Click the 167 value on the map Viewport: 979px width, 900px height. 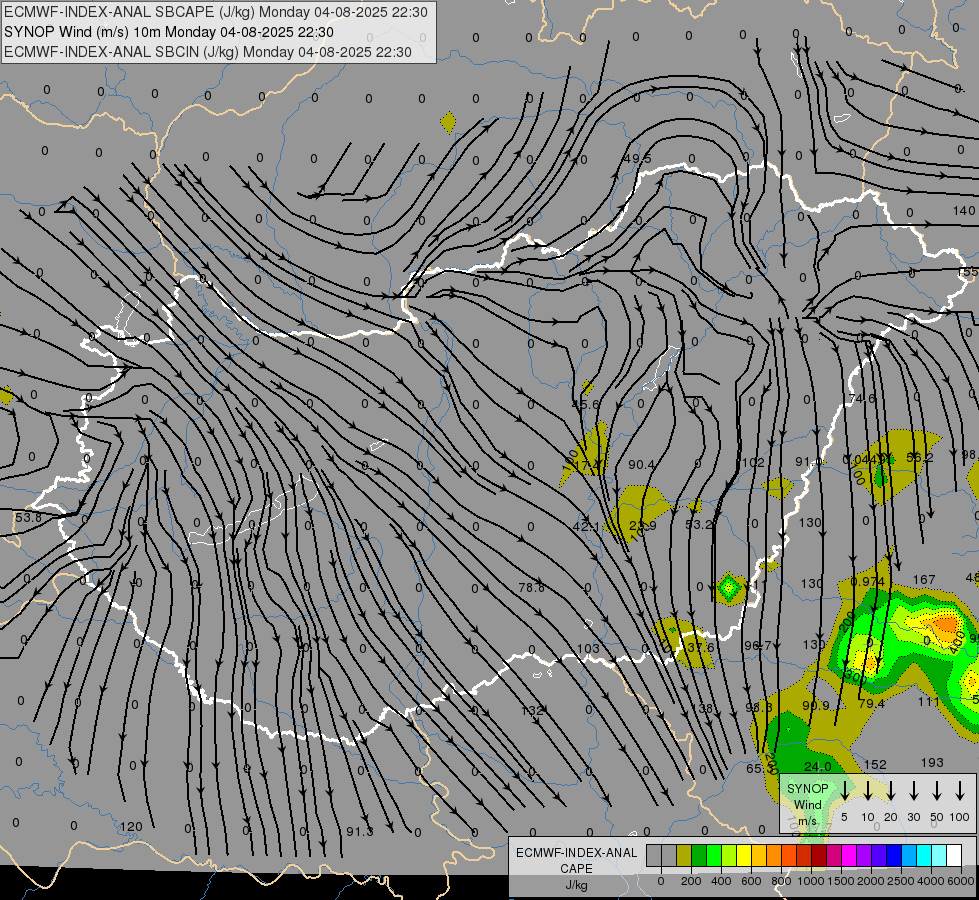tap(924, 580)
